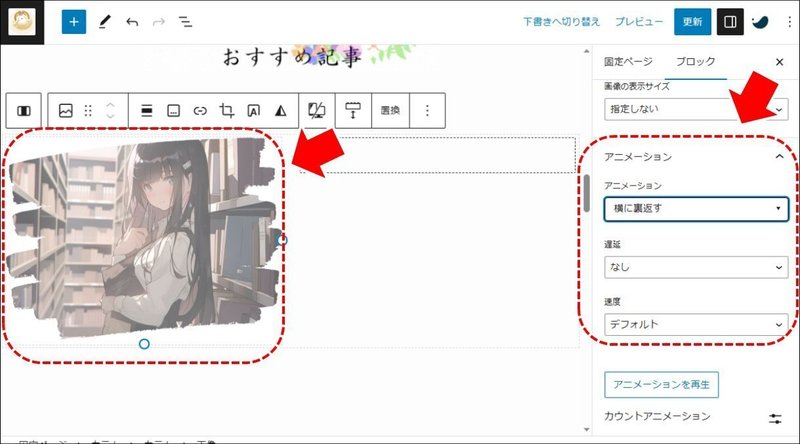The width and height of the screenshot is (800, 444).
Task: Click the site logo icon in top corner
Action: (x=22, y=22)
